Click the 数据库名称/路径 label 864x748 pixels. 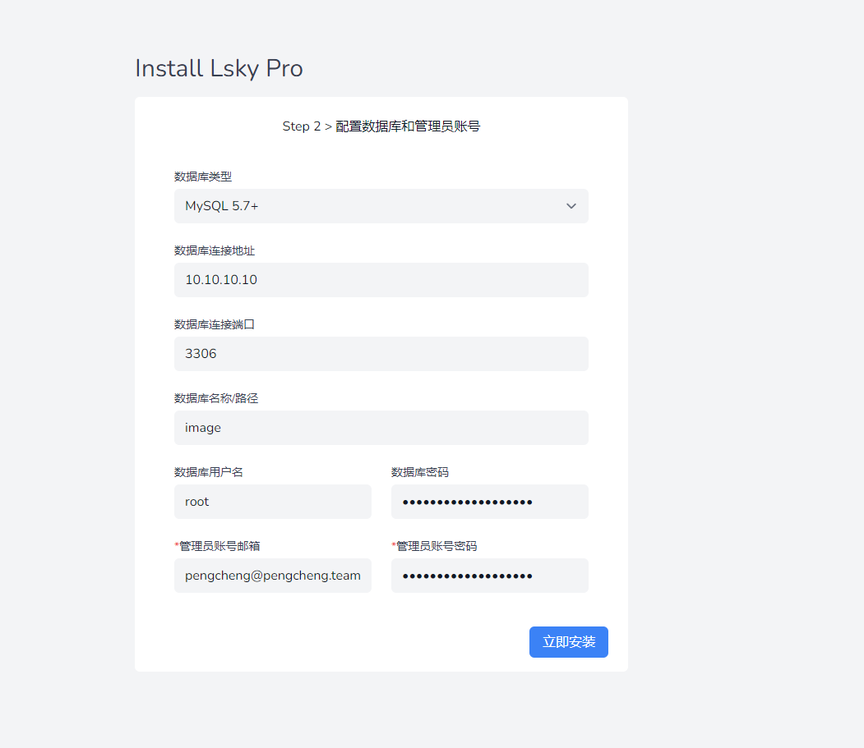216,399
